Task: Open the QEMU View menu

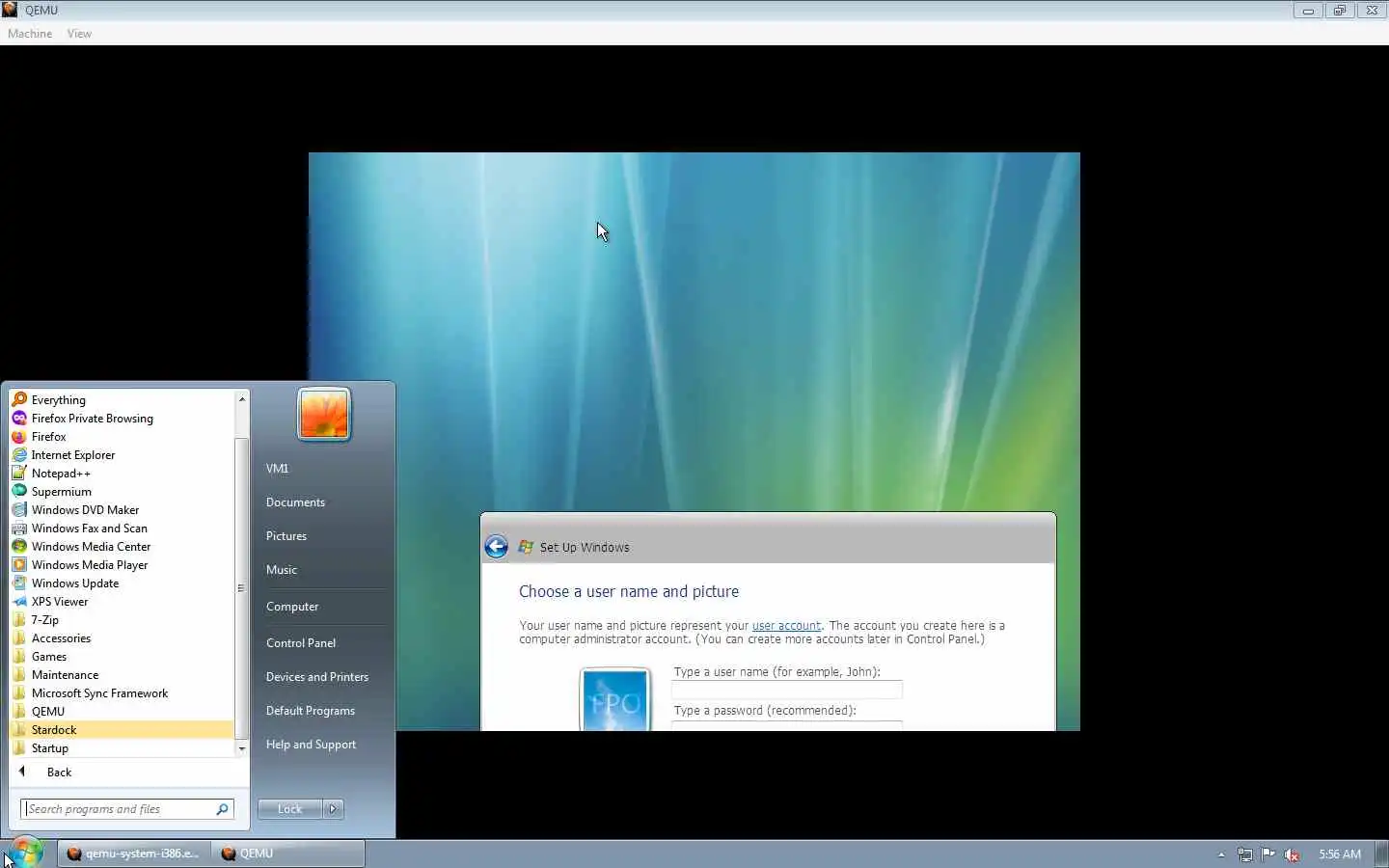Action: pyautogui.click(x=79, y=34)
